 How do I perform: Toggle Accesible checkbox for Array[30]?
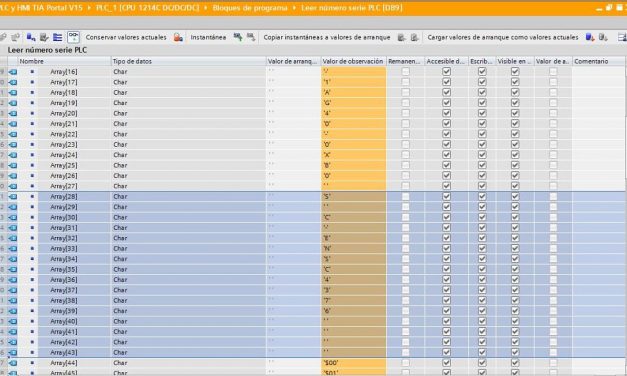446,217
